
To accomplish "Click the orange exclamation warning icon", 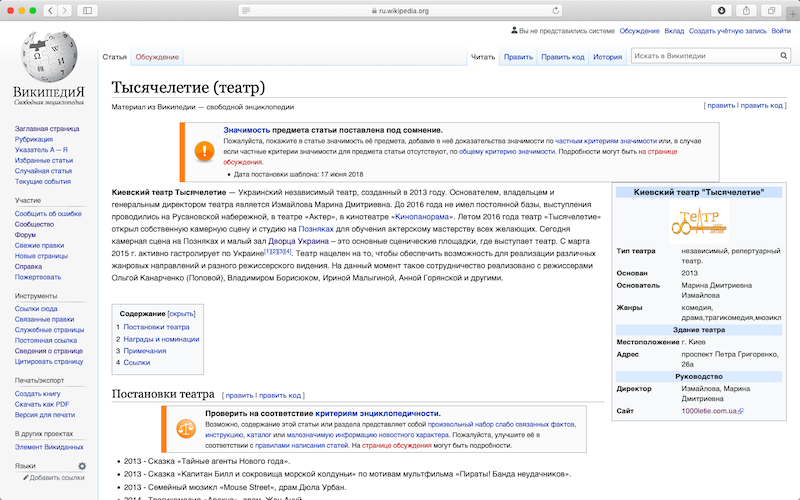I will pos(204,151).
